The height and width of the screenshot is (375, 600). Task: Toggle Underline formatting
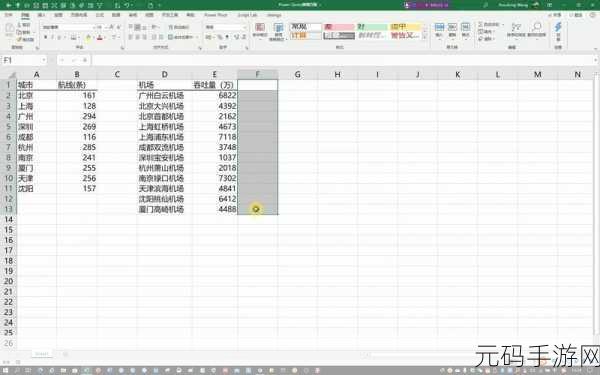[60, 38]
